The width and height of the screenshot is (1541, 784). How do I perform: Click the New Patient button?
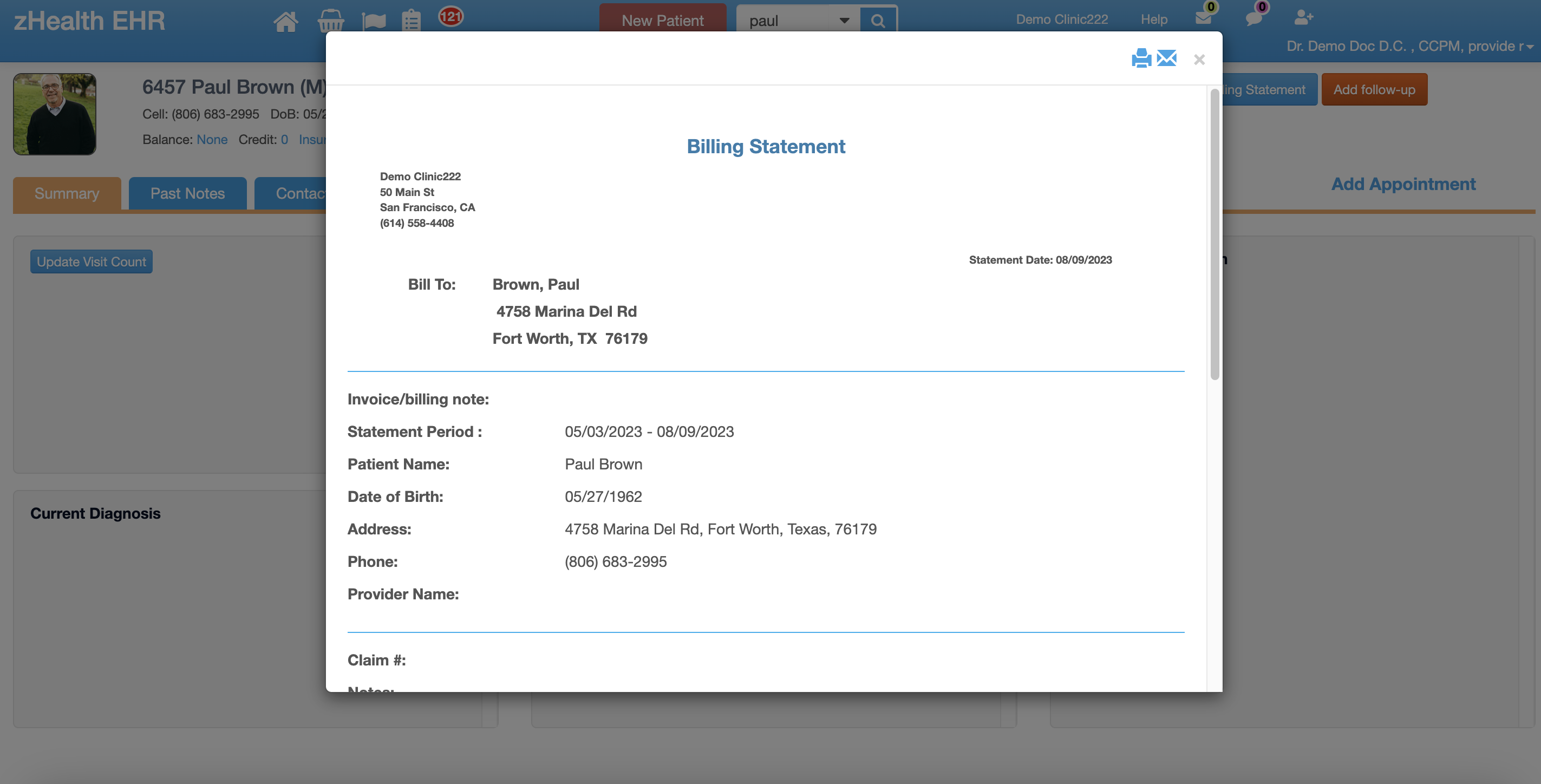pyautogui.click(x=662, y=19)
